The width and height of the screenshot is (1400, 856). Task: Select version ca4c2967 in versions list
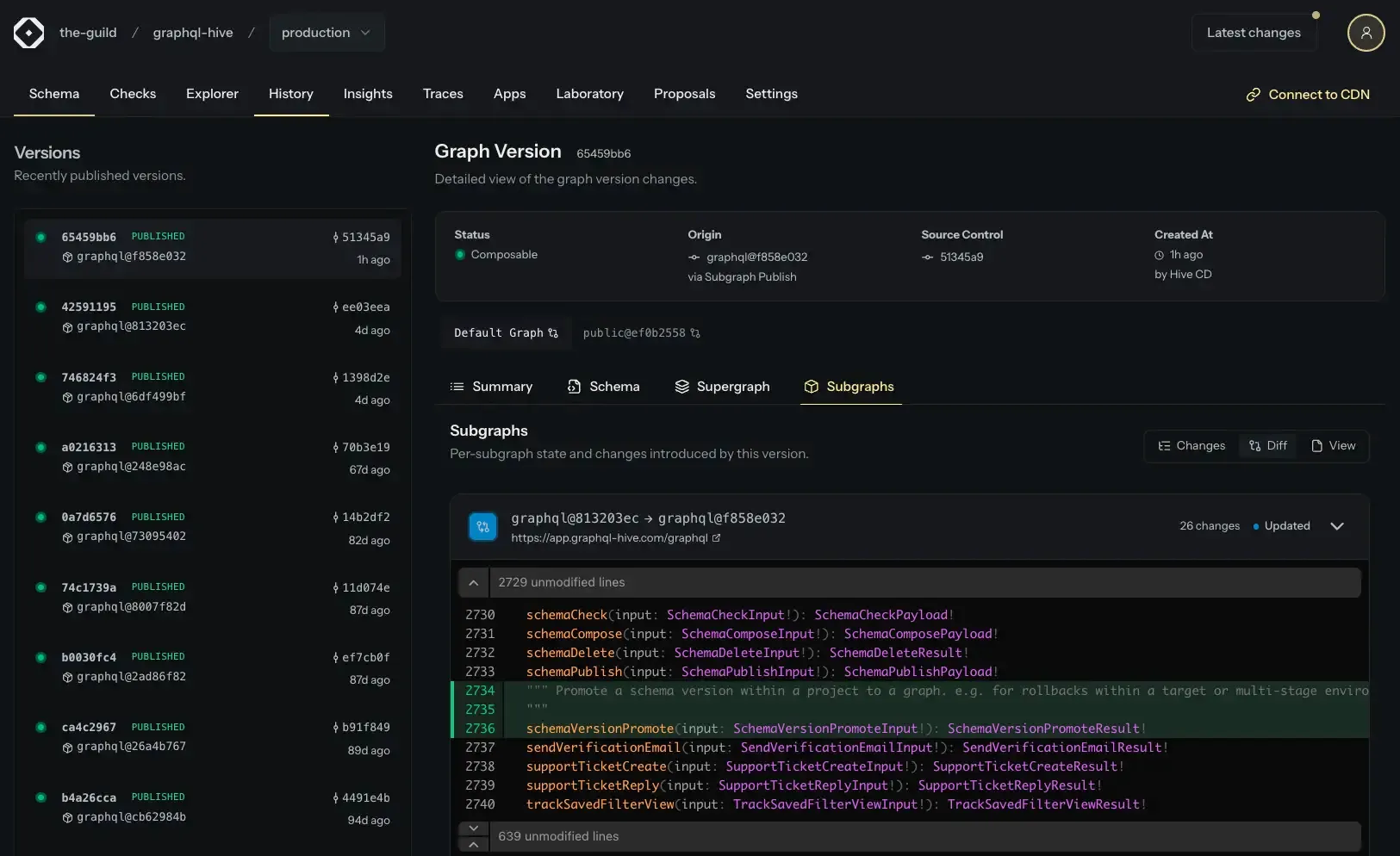pos(212,738)
